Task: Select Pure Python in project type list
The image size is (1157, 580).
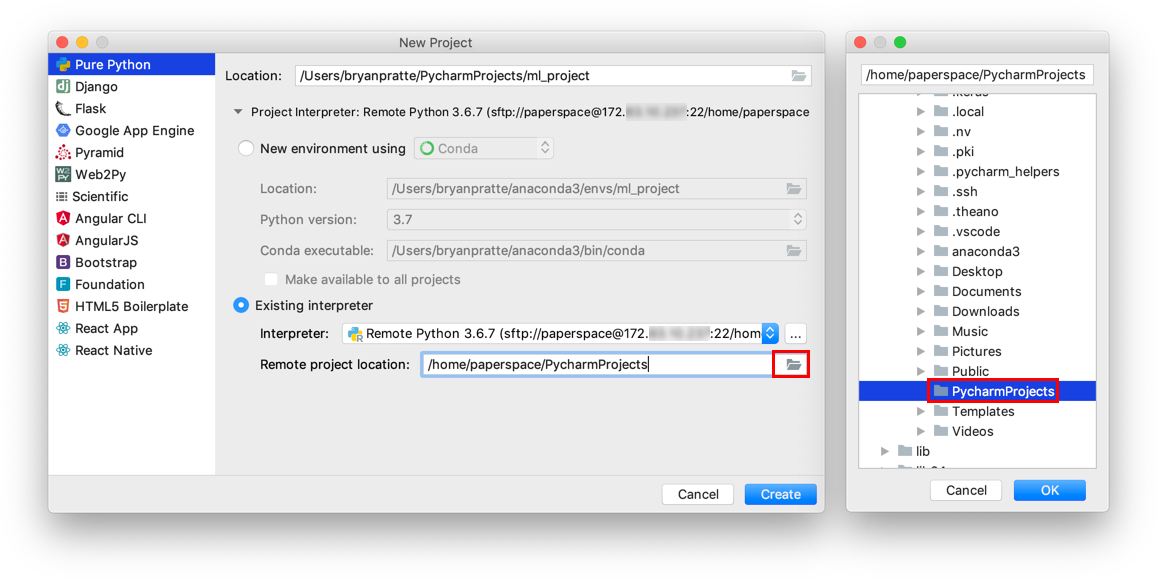Action: 112,65
